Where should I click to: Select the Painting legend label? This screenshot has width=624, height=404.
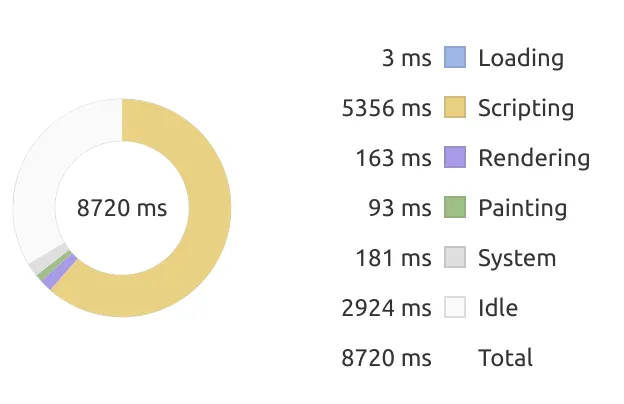pyautogui.click(x=522, y=208)
